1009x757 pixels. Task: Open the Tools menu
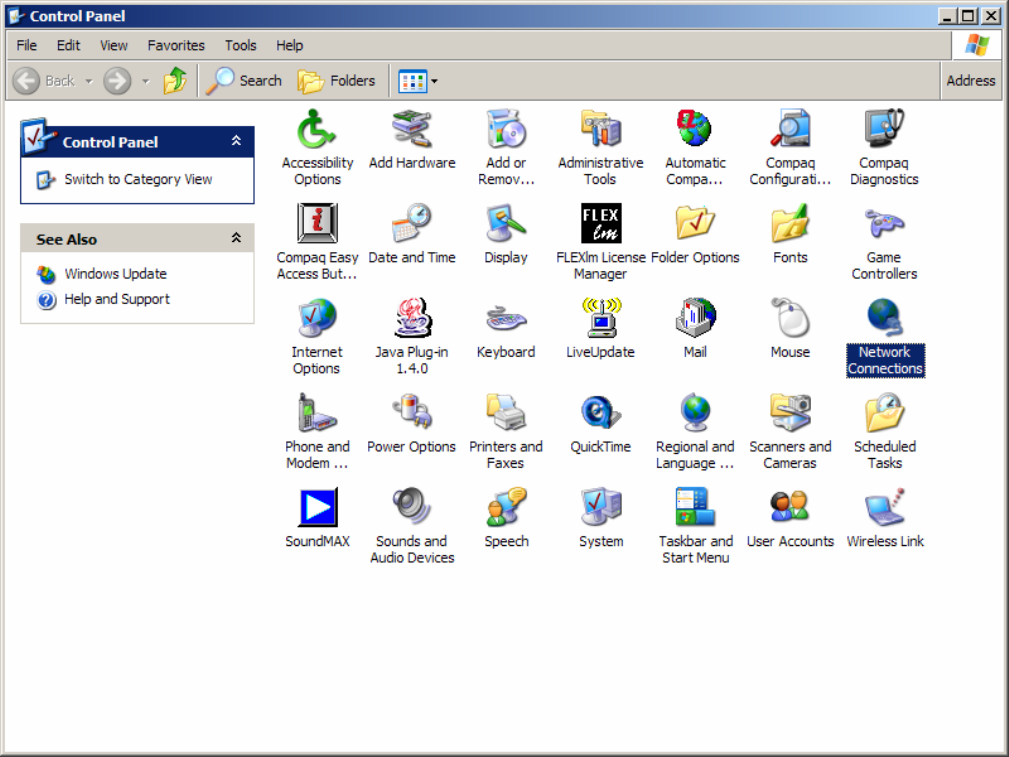240,45
